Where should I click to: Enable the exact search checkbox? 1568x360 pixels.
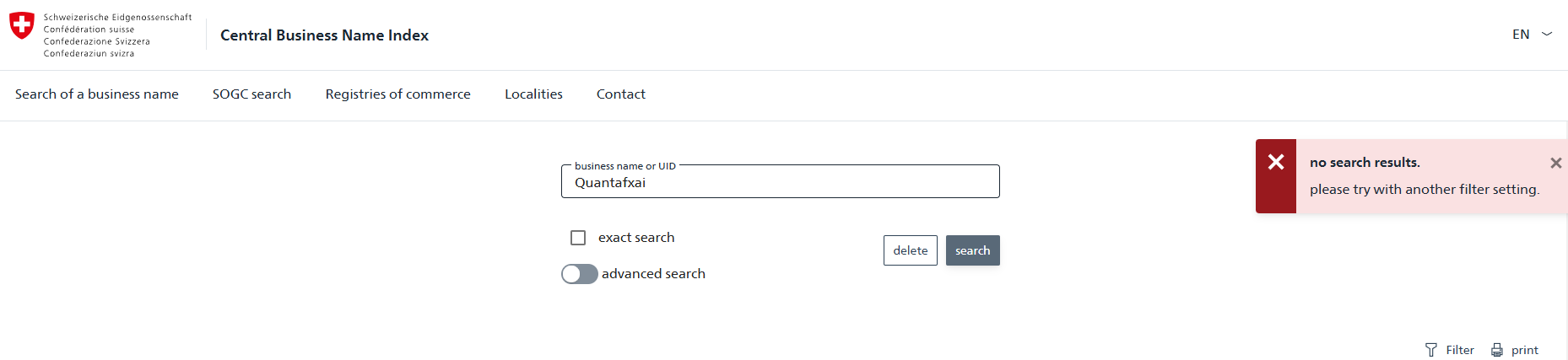click(x=578, y=238)
